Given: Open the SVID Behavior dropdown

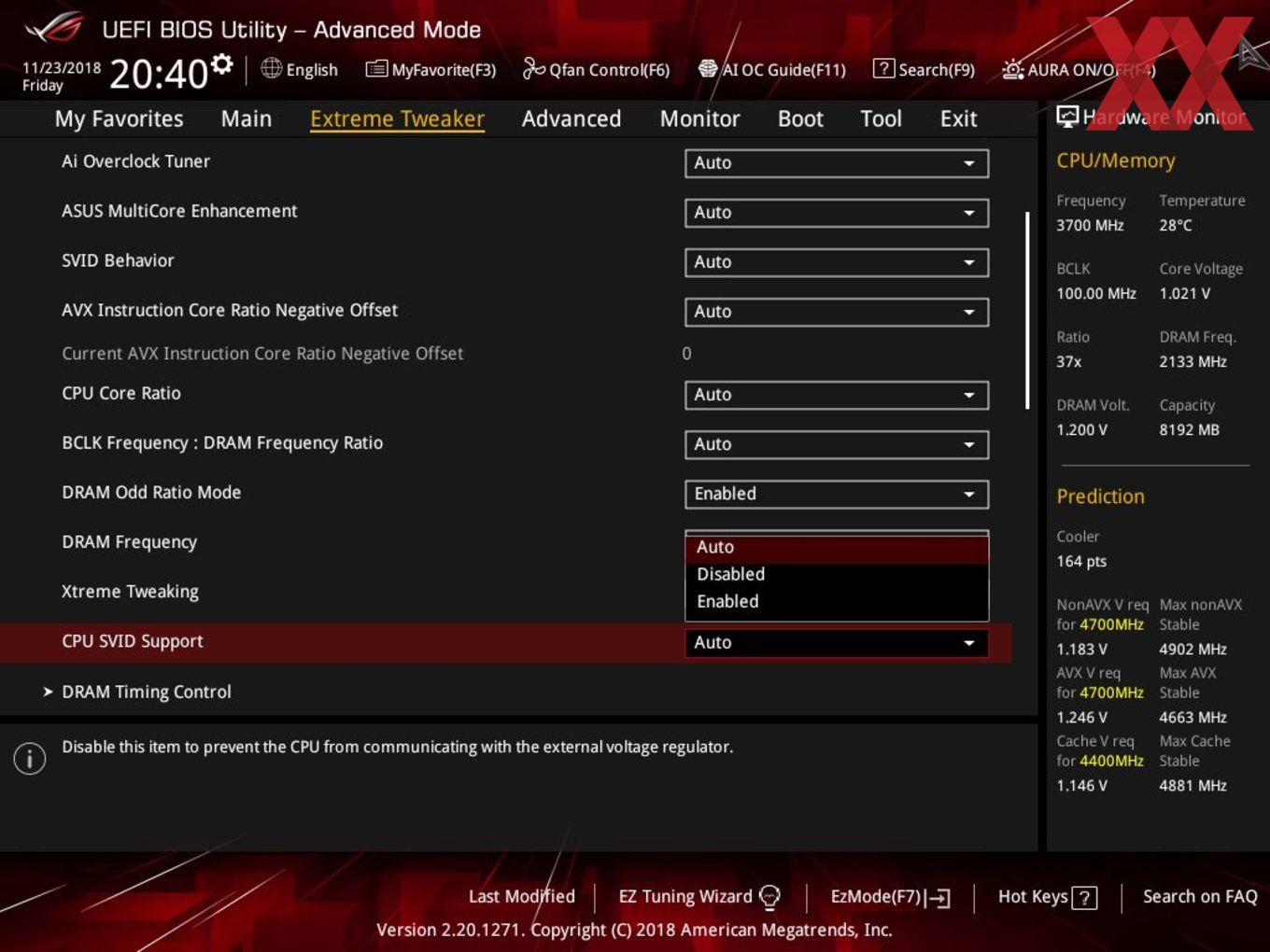Looking at the screenshot, I should click(x=837, y=262).
